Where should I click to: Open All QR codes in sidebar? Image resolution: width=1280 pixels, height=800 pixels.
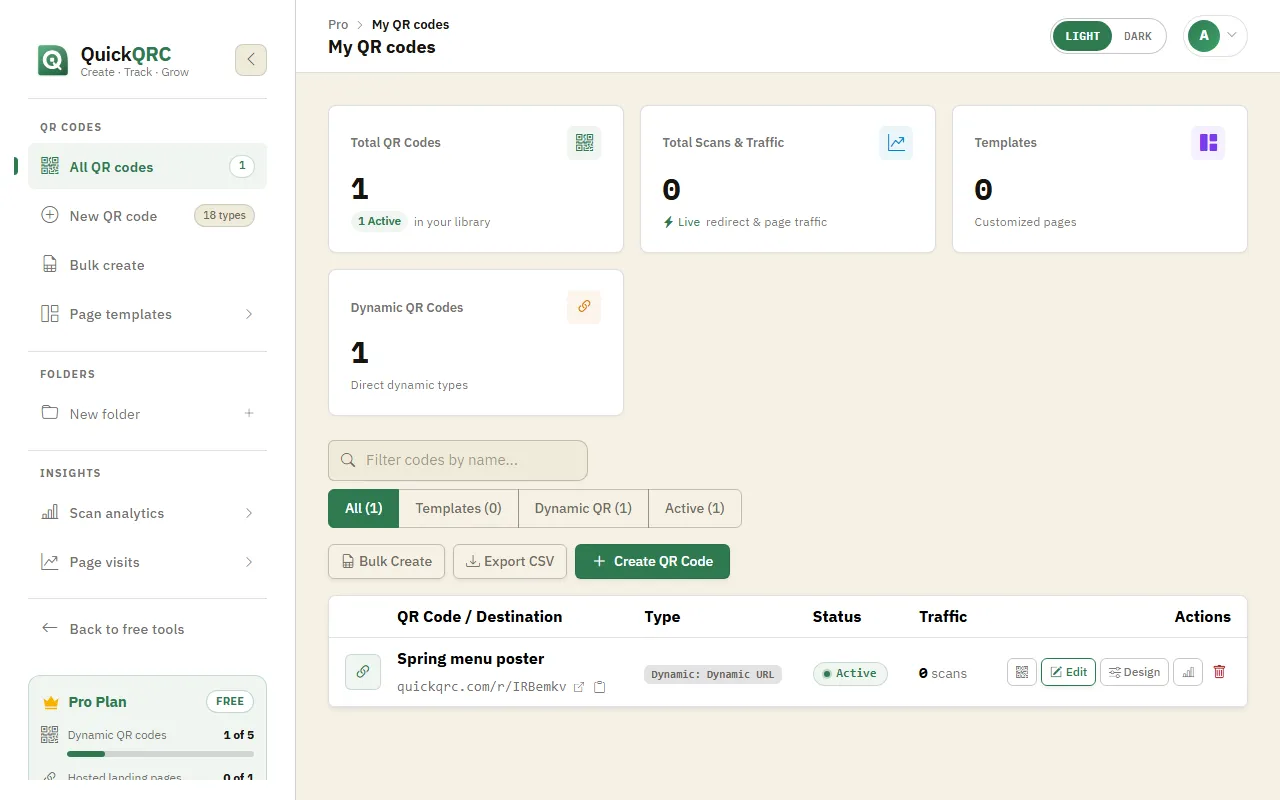[147, 167]
